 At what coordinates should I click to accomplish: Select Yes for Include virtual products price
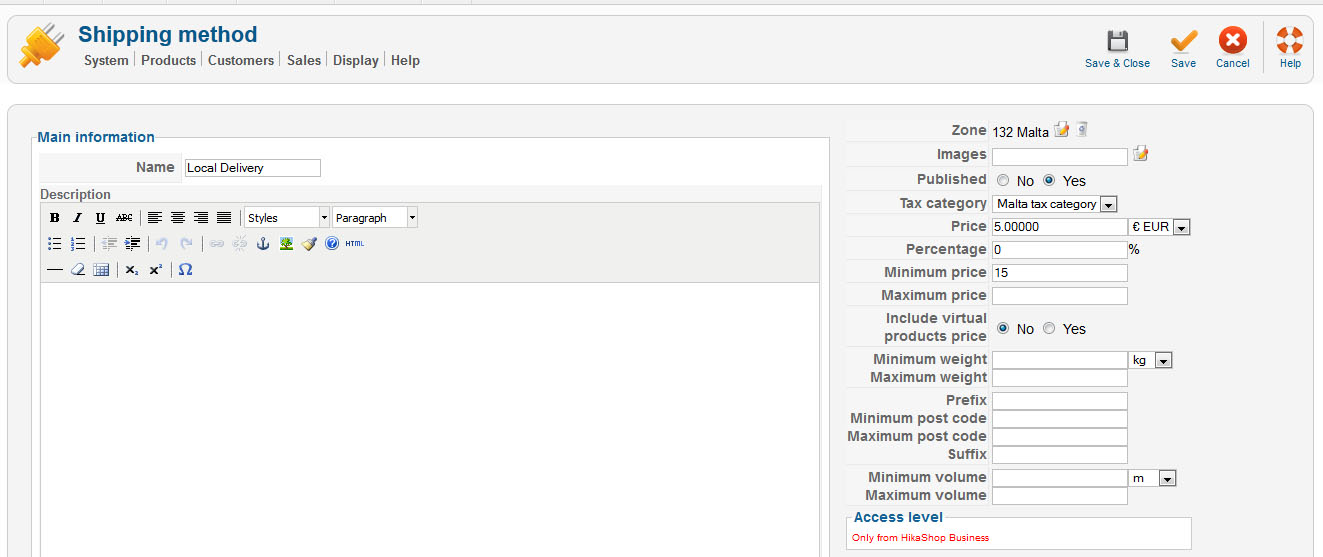click(1049, 328)
